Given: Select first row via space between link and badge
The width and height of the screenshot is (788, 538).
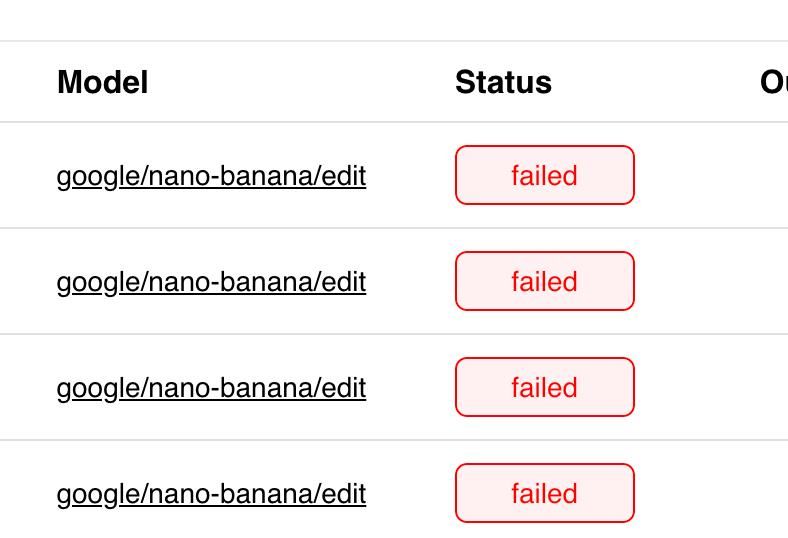Looking at the screenshot, I should tap(410, 176).
